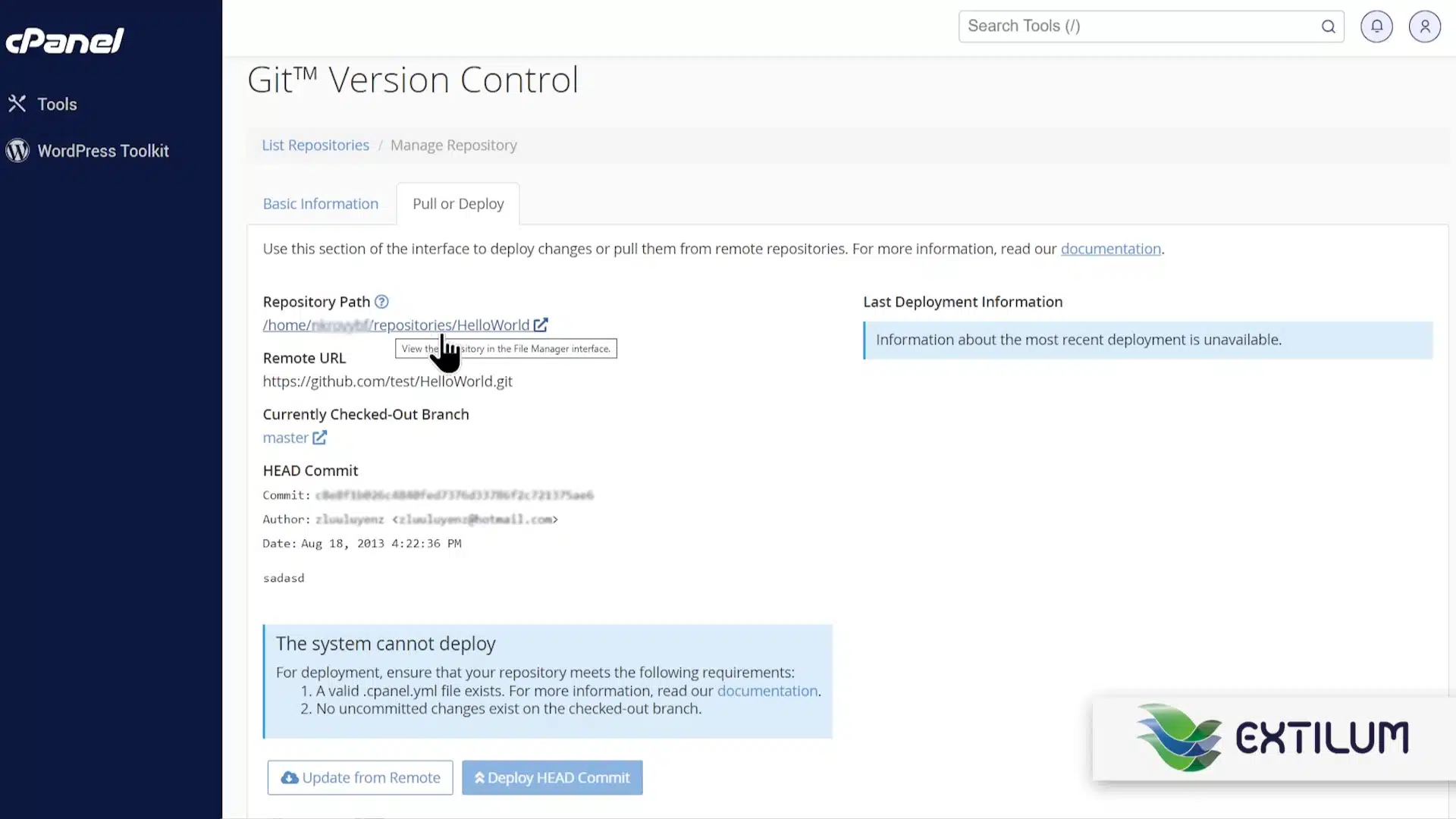1456x819 pixels.
Task: Open the notifications bell
Action: 1376,27
